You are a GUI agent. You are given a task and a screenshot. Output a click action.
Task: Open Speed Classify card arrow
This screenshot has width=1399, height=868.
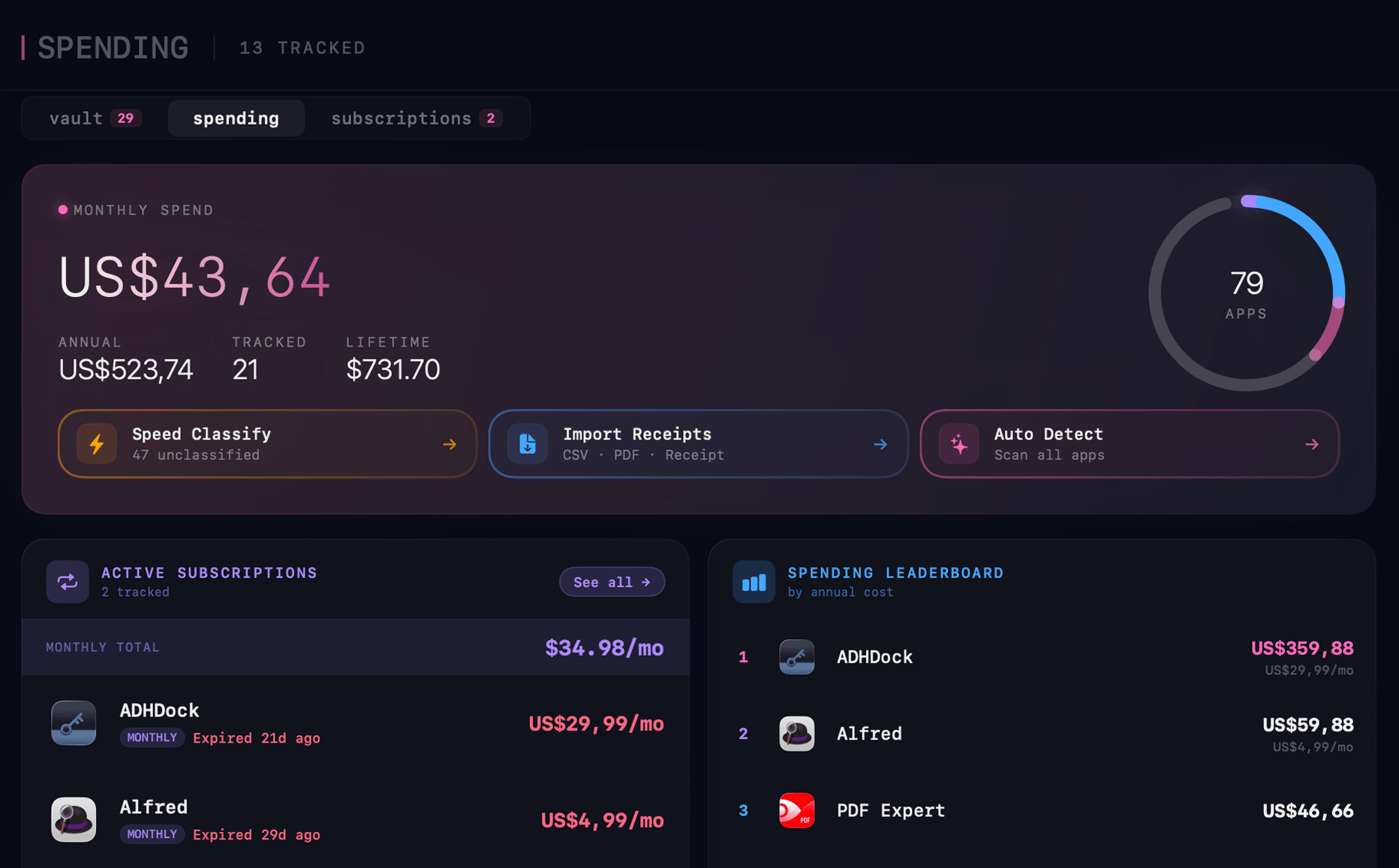point(450,445)
